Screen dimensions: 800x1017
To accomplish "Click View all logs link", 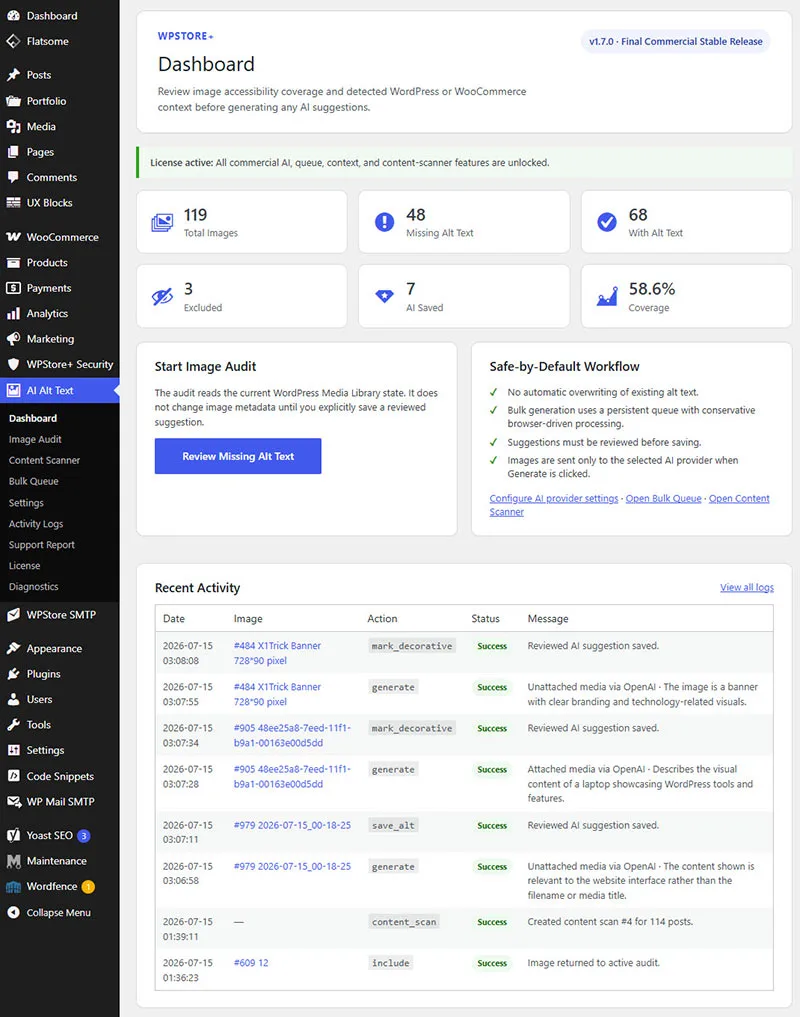I will 747,587.
